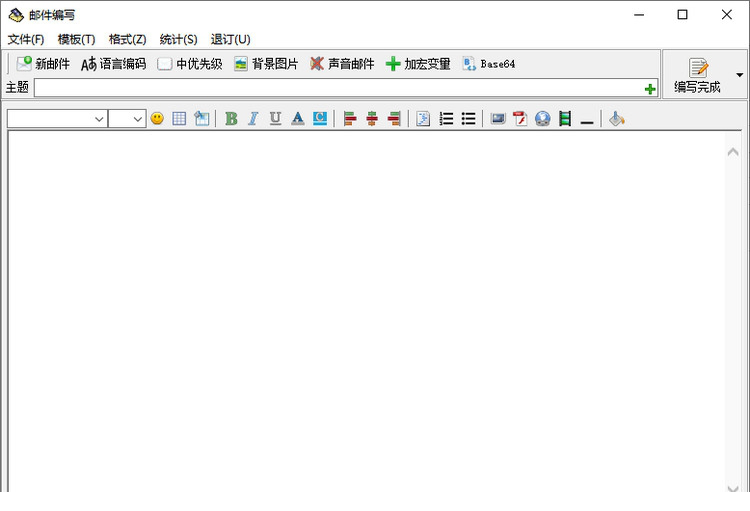Click into the 主题 subject input field

[345, 88]
